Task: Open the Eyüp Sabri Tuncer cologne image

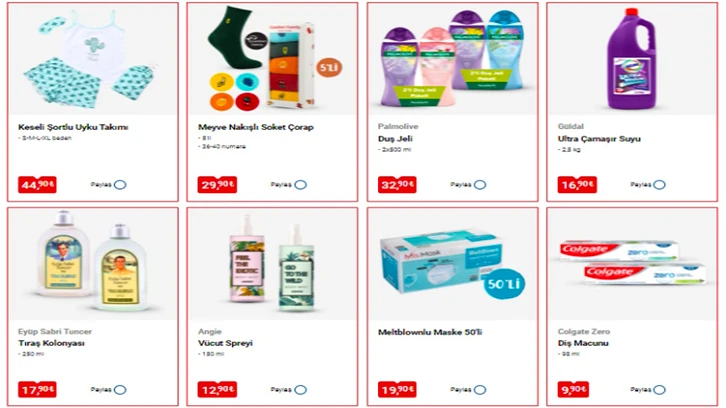Action: (93, 264)
